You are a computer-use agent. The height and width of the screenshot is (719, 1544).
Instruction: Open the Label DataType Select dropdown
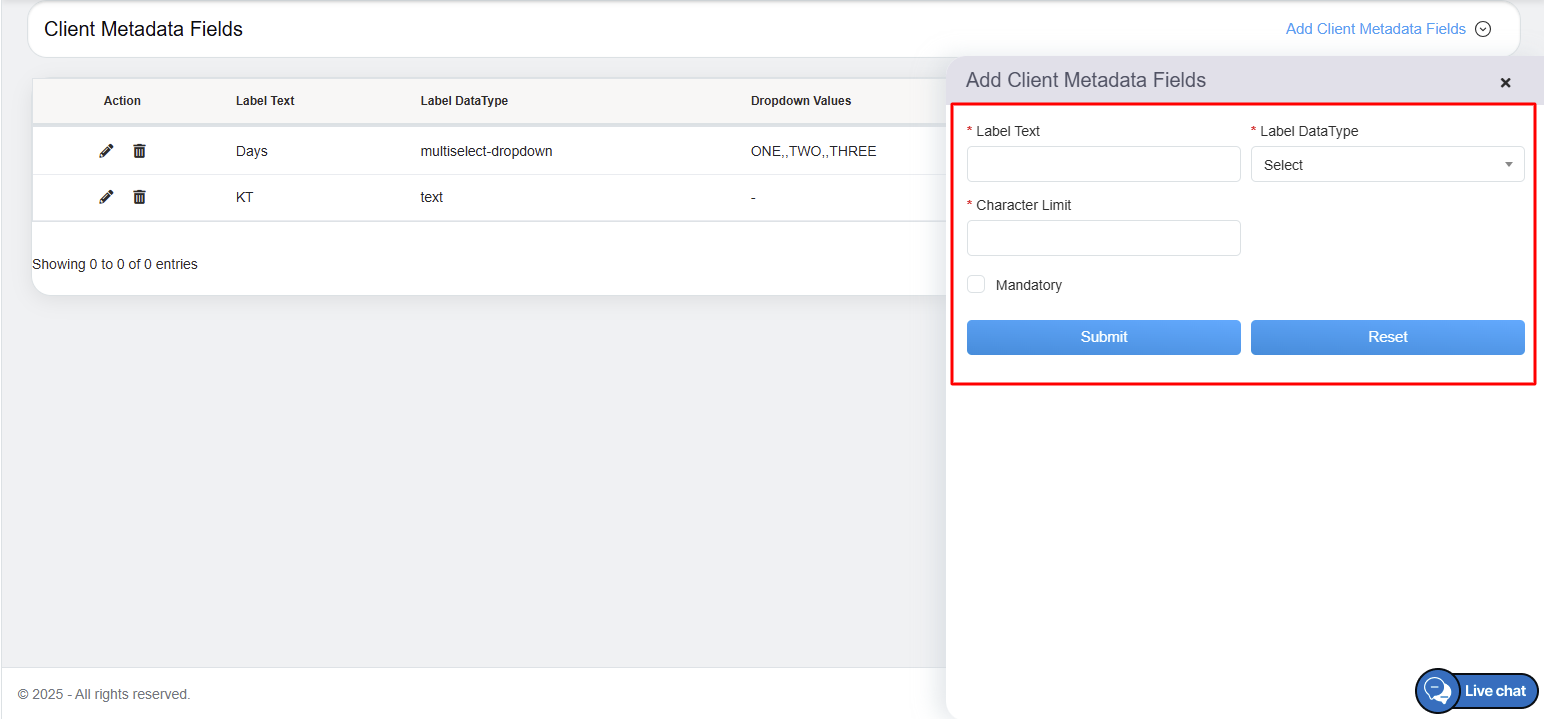pos(1387,165)
